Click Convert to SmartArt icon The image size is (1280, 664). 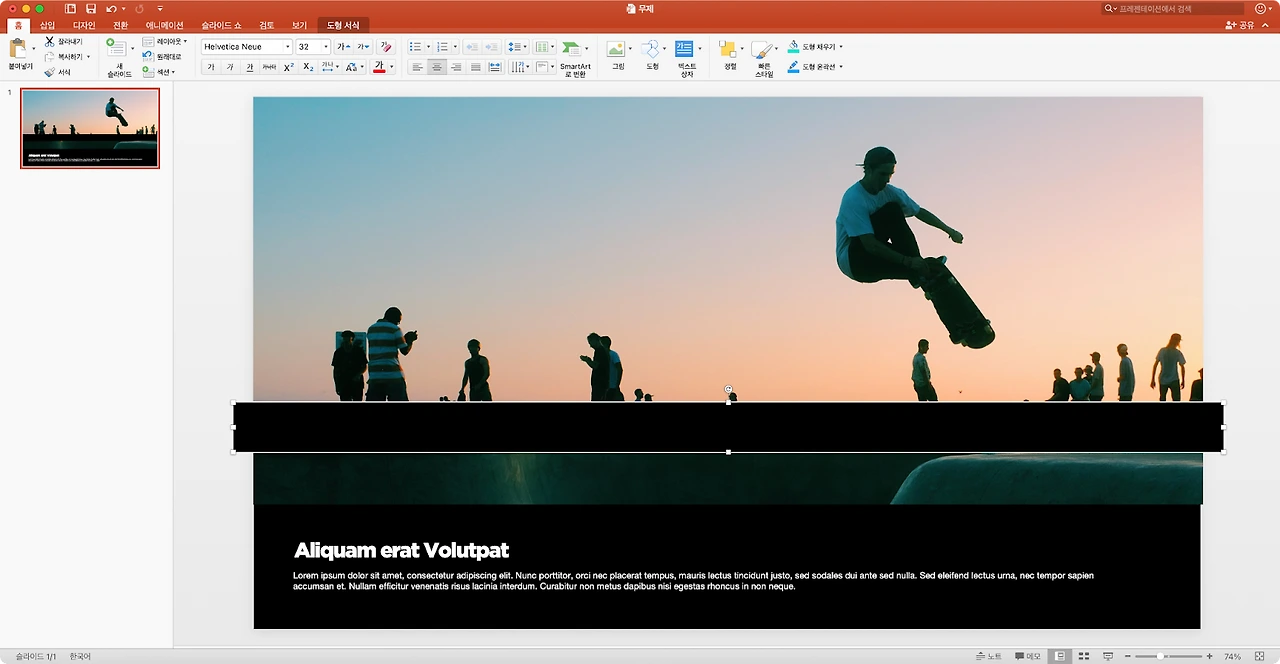(571, 48)
